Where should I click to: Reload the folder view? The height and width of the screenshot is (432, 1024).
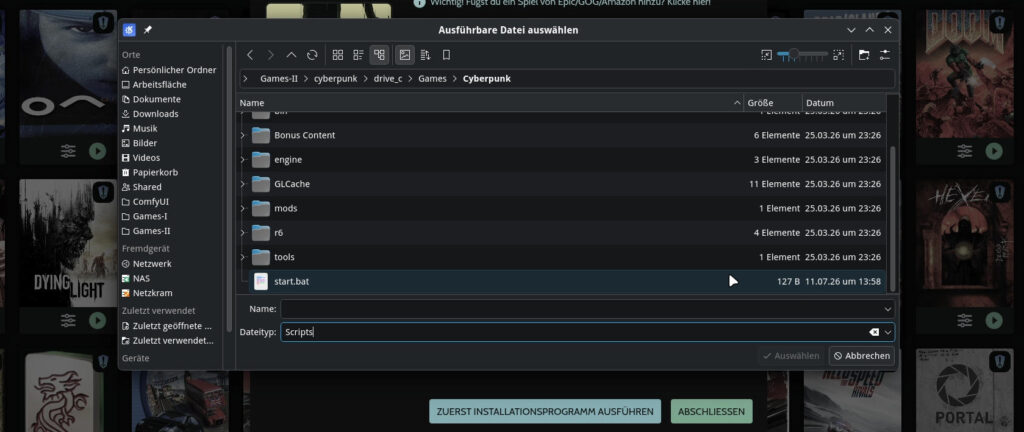coord(312,55)
